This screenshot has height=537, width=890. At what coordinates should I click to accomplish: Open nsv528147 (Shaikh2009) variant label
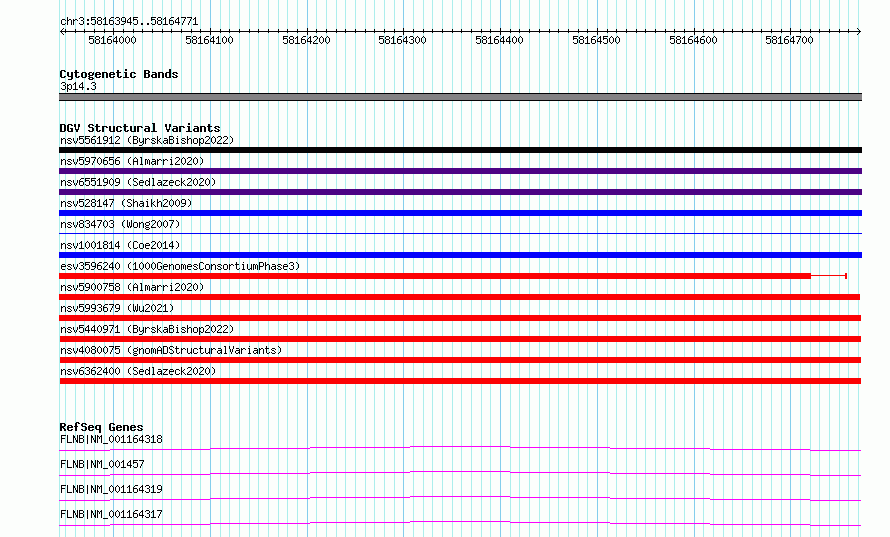pos(126,203)
